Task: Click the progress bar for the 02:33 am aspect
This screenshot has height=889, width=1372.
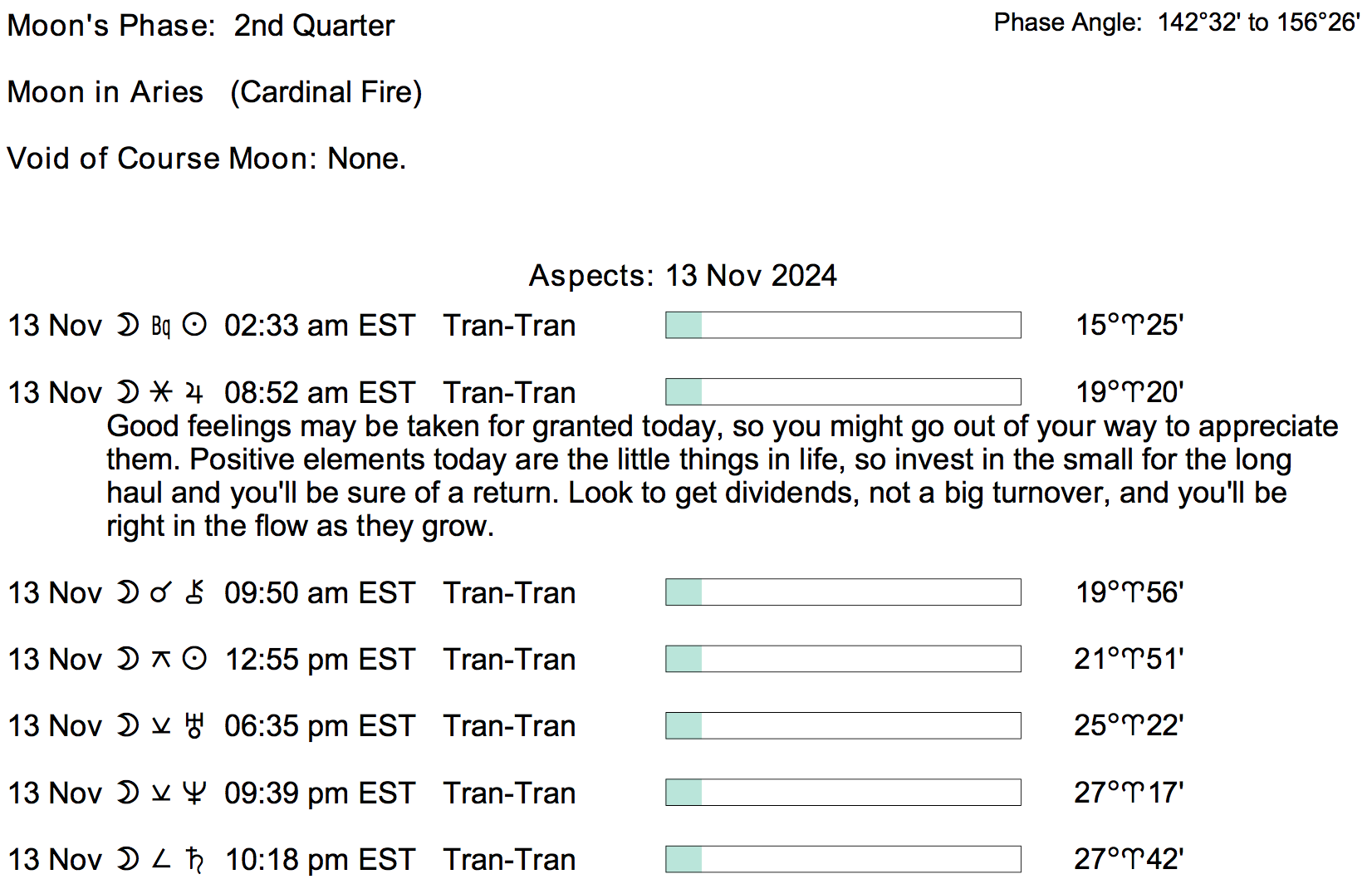Action: point(843,325)
